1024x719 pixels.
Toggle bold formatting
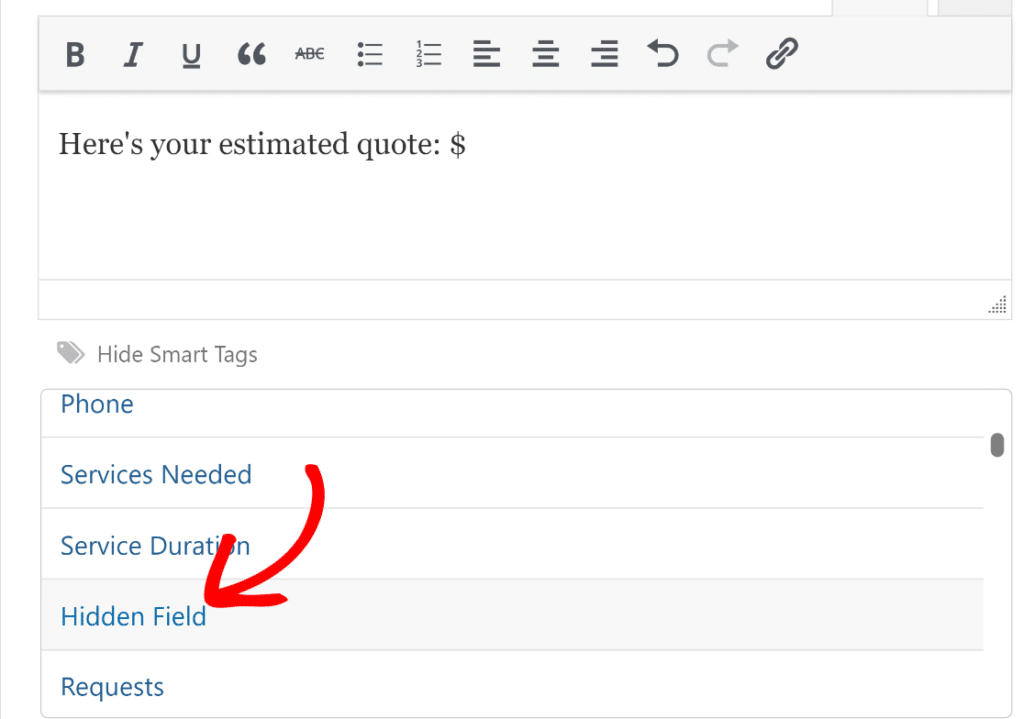click(74, 54)
